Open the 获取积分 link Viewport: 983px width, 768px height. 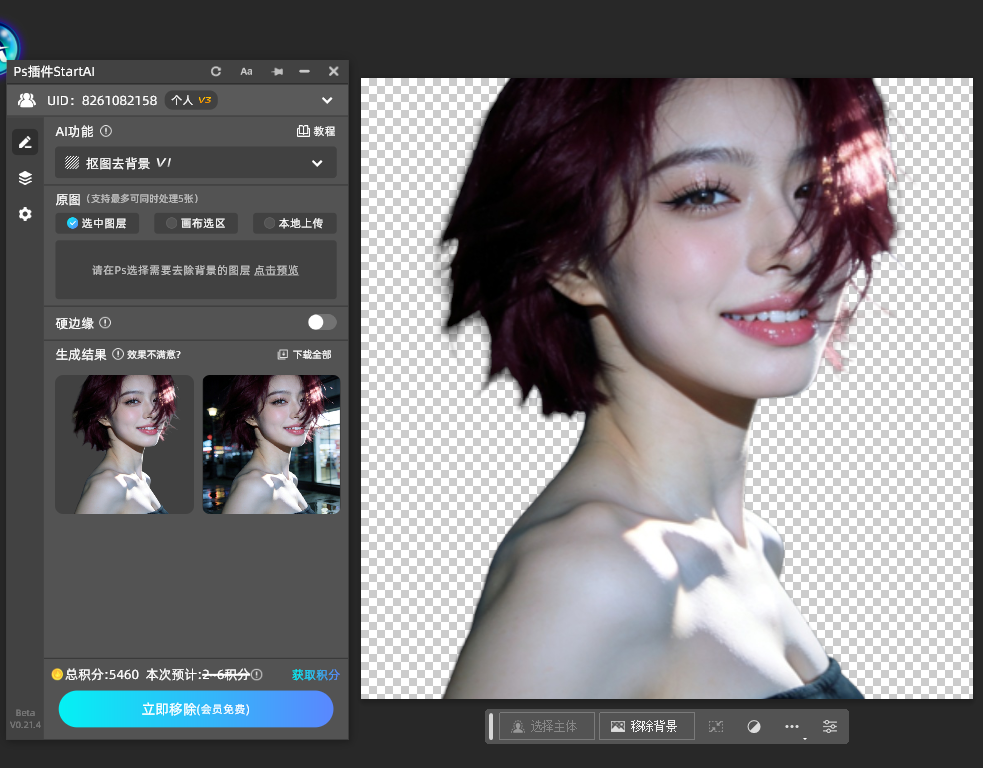coord(315,675)
